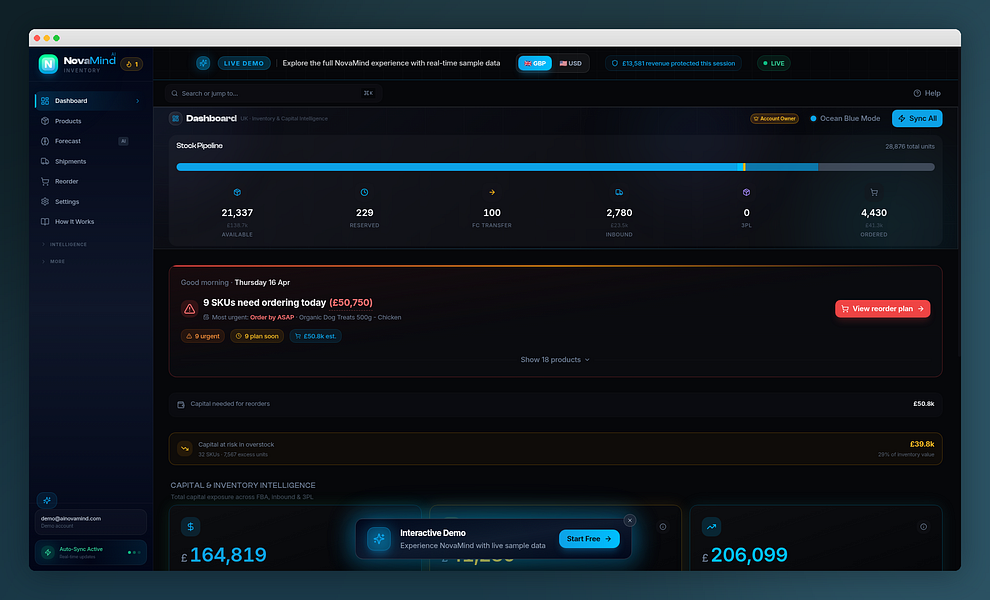
Task: Click the 21,337 available value
Action: 237,213
